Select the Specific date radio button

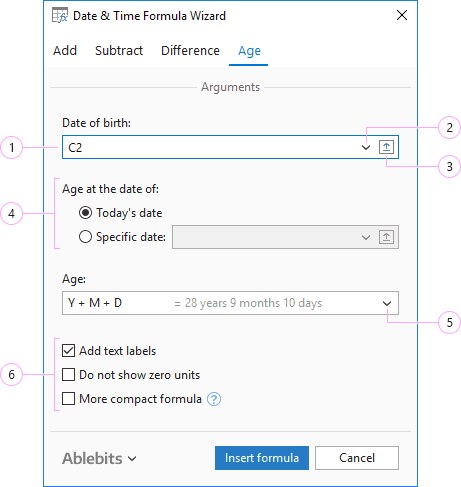click(x=85, y=237)
